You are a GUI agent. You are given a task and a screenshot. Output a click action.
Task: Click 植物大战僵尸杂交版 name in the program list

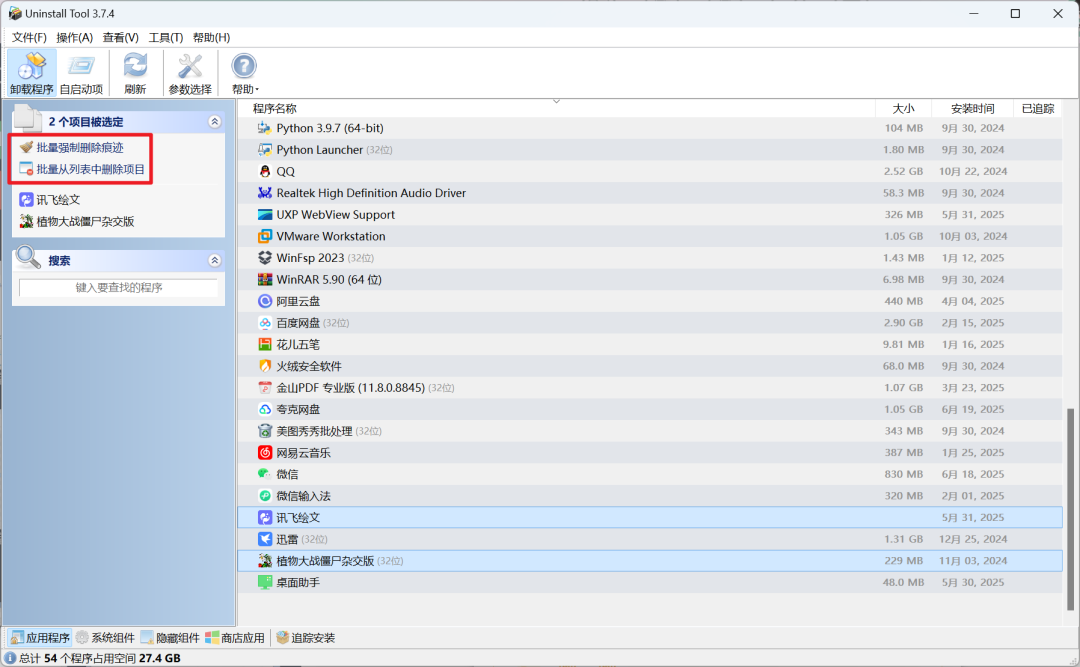coord(325,561)
